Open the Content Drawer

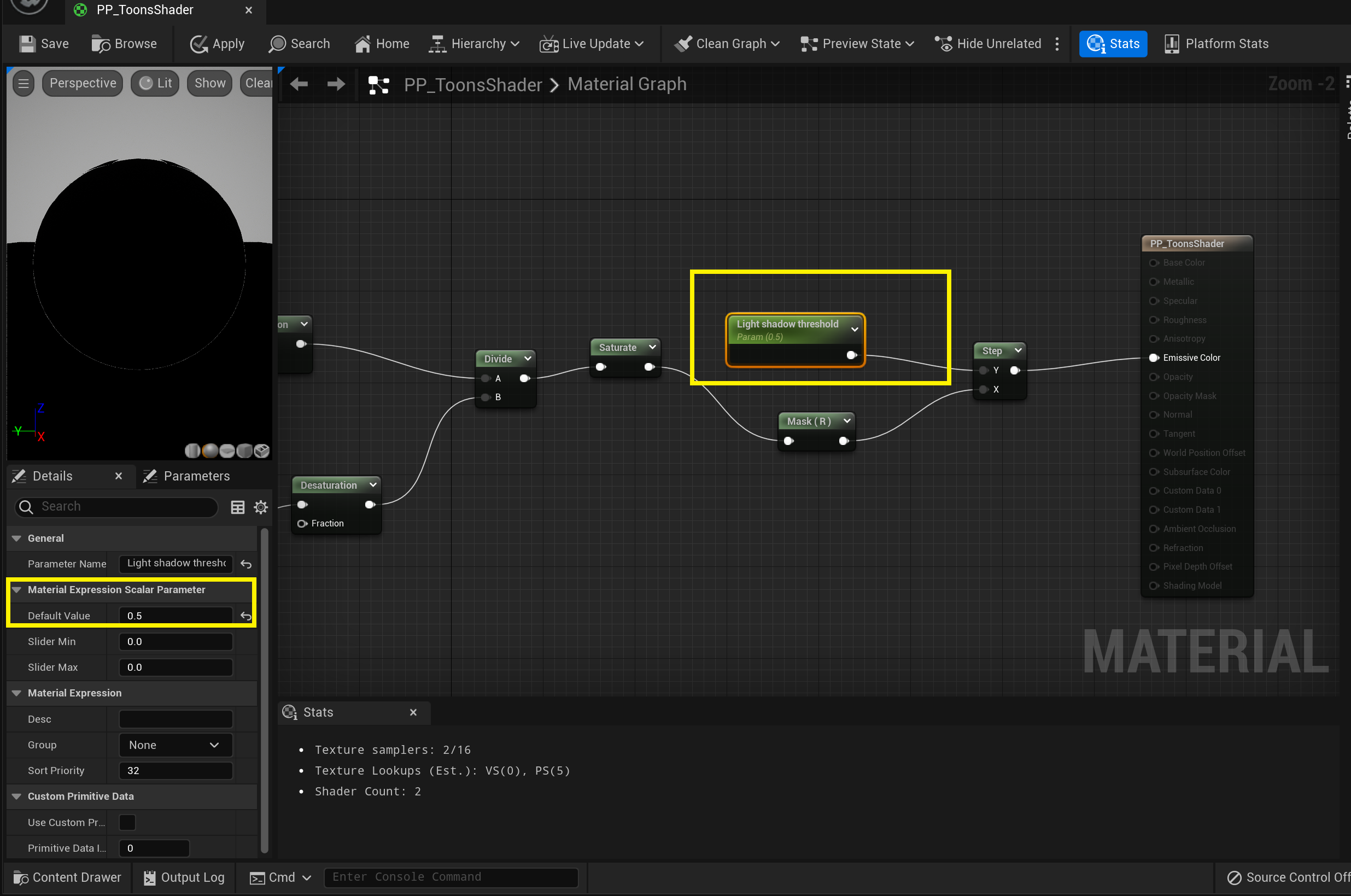click(67, 877)
